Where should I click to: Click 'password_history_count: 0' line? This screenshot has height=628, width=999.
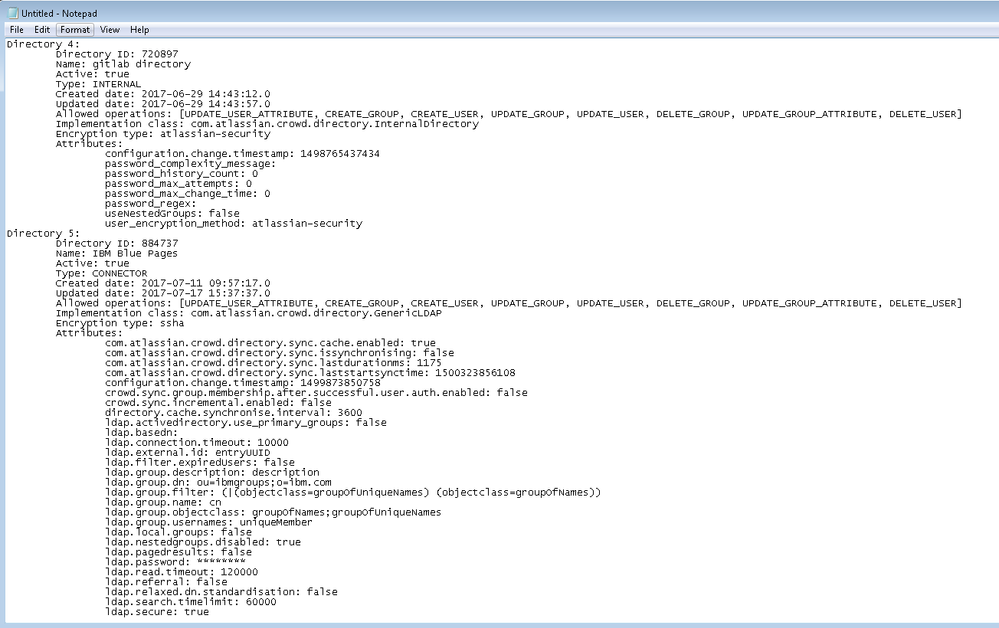pos(182,174)
